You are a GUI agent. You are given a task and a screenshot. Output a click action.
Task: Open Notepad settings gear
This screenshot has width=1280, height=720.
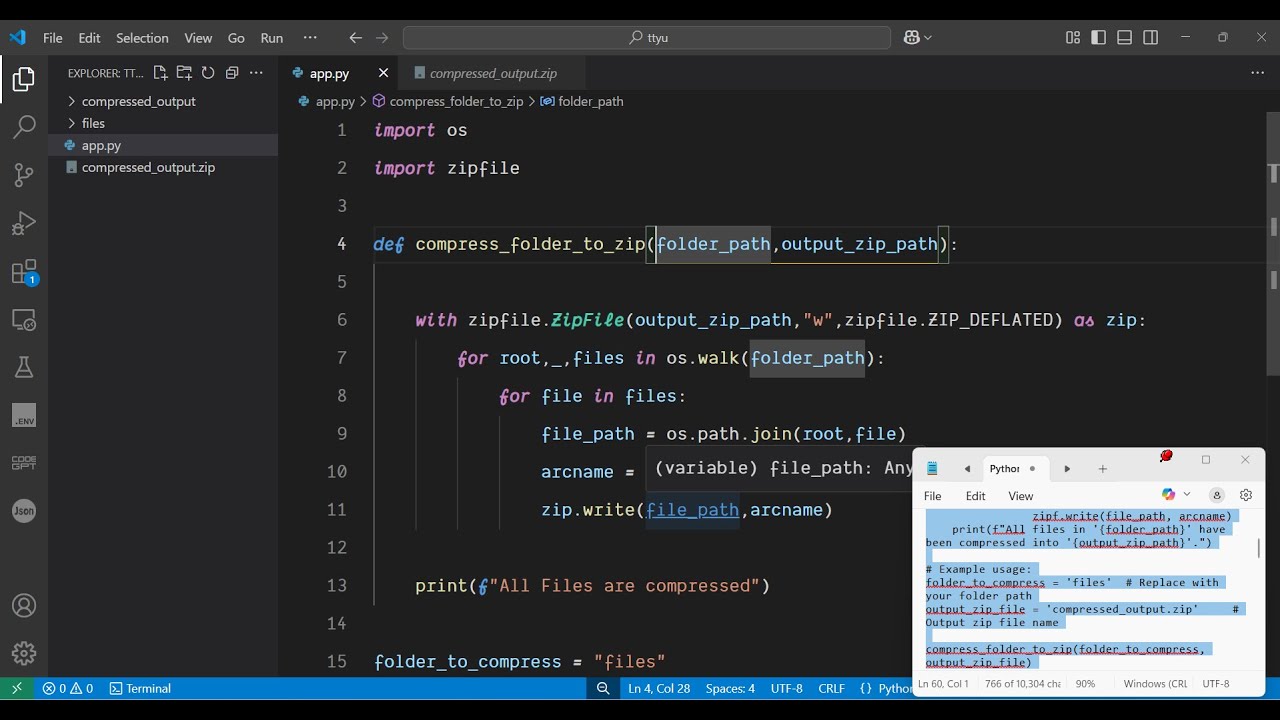click(1246, 495)
